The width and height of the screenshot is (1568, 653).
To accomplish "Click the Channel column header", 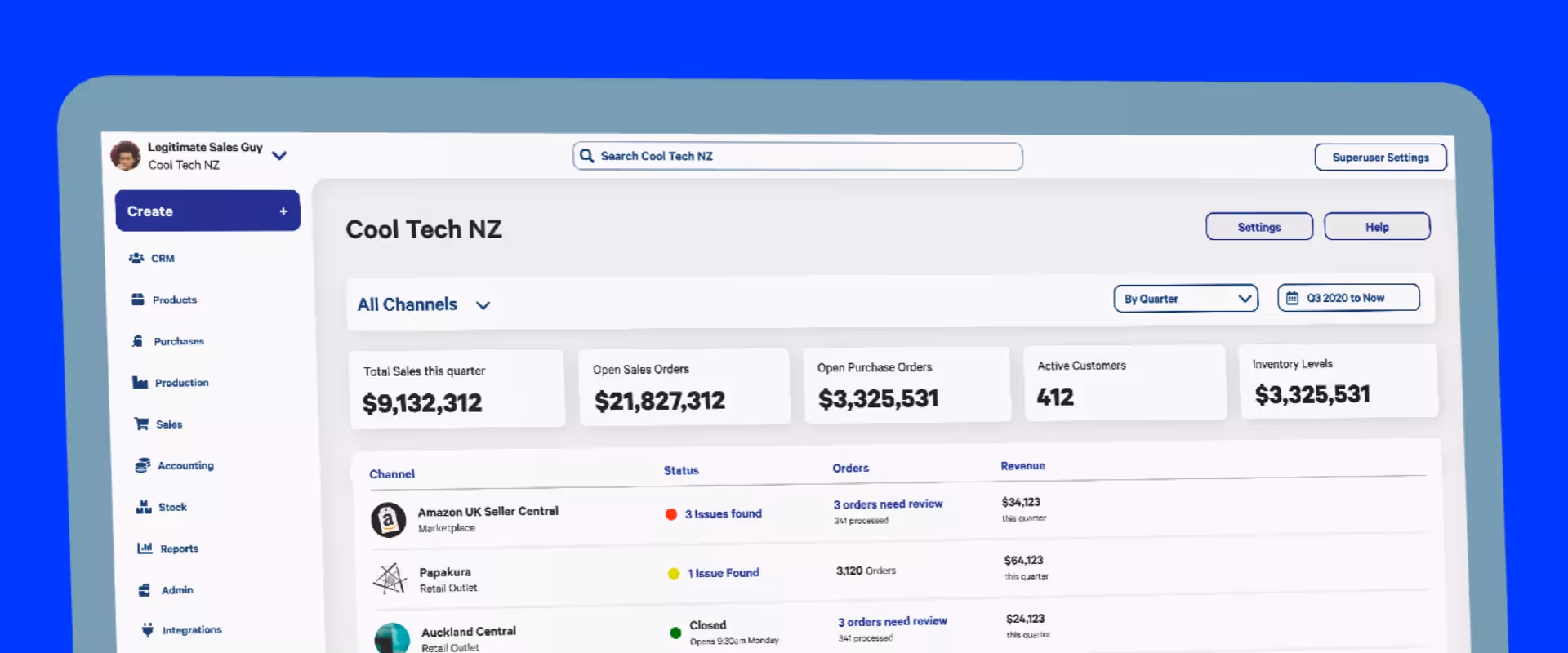I will coord(392,474).
